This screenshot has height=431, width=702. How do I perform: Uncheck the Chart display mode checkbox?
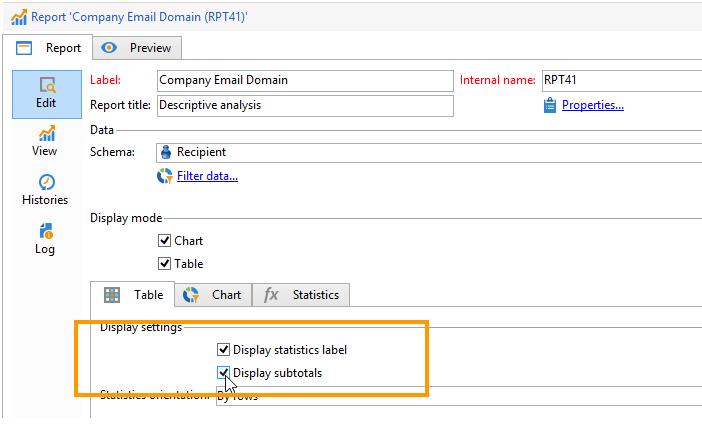[165, 241]
